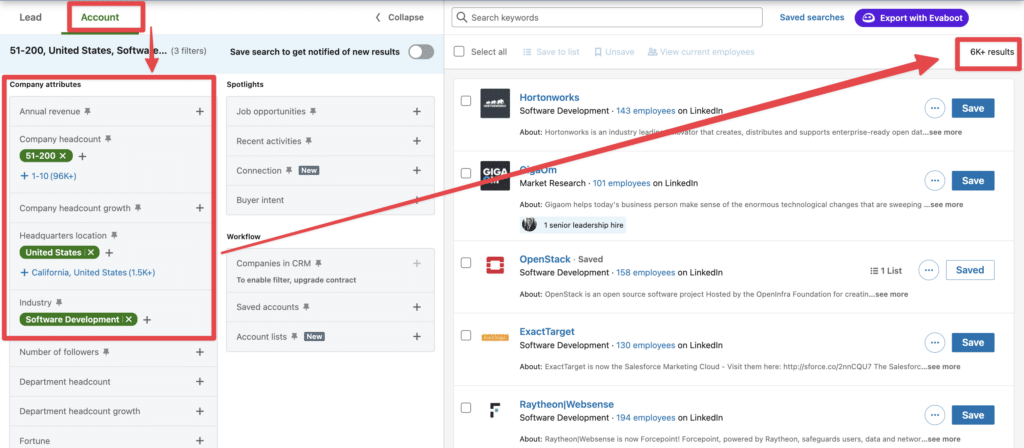This screenshot has width=1024, height=448.
Task: Remove the 51-200 headcount filter
Action: click(x=62, y=156)
